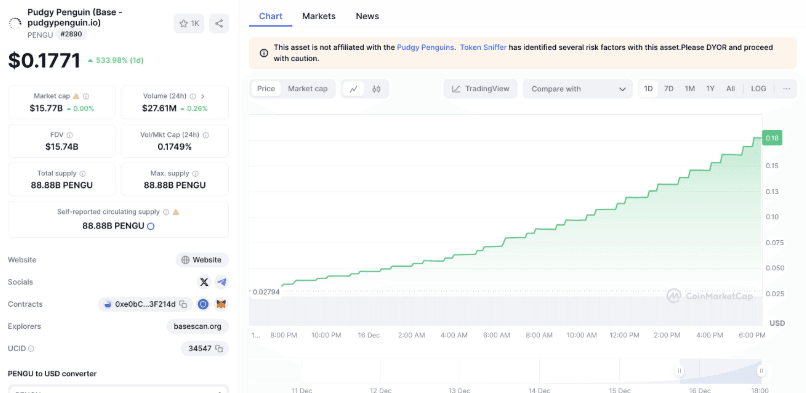Image resolution: width=806 pixels, height=393 pixels.
Task: Follow the Token Sniffer link
Action: [x=483, y=47]
